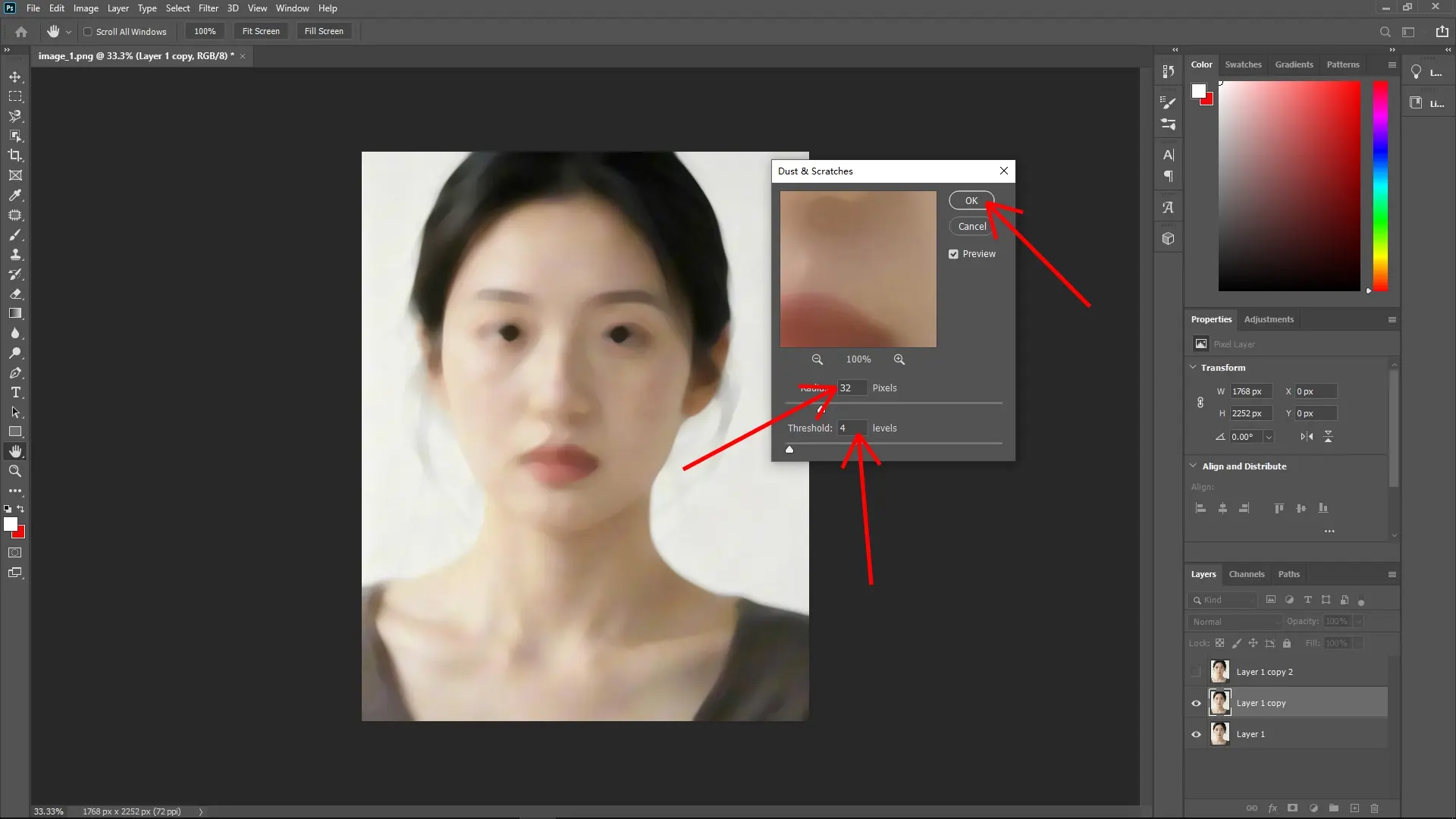Add a layer mask to the current layer
This screenshot has width=1456, height=819.
click(x=1292, y=808)
